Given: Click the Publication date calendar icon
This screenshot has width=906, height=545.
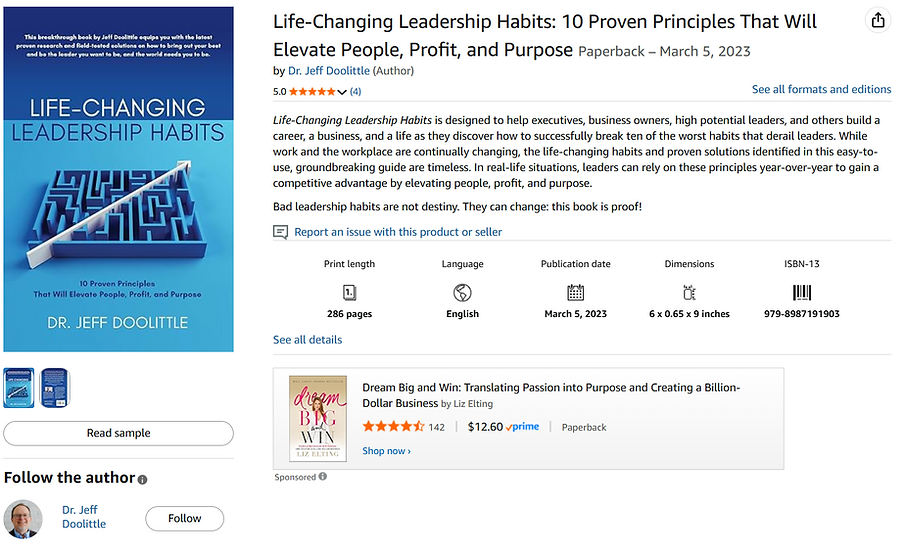Looking at the screenshot, I should [x=575, y=293].
